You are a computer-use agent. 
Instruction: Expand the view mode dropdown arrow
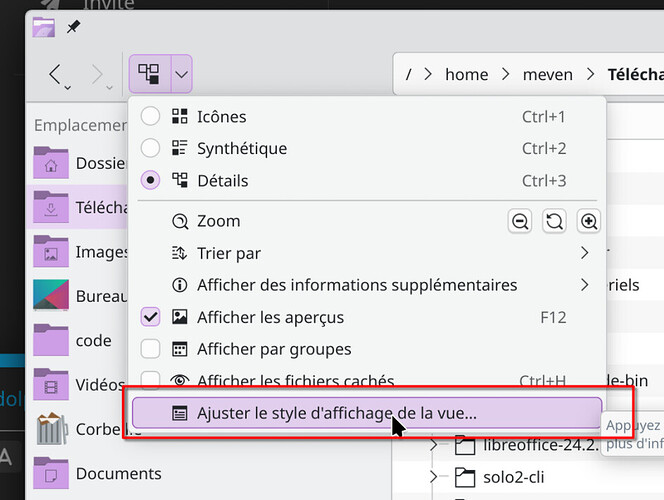coord(181,74)
